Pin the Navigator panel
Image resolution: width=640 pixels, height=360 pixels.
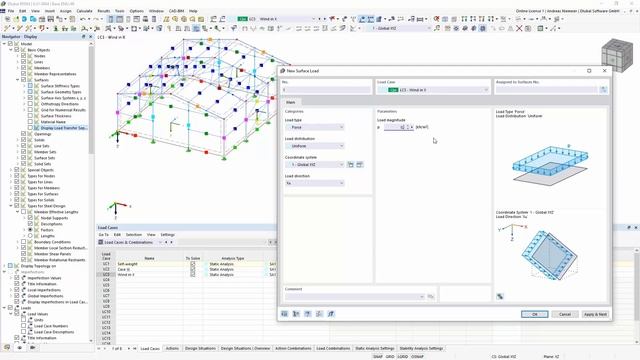click(84, 37)
